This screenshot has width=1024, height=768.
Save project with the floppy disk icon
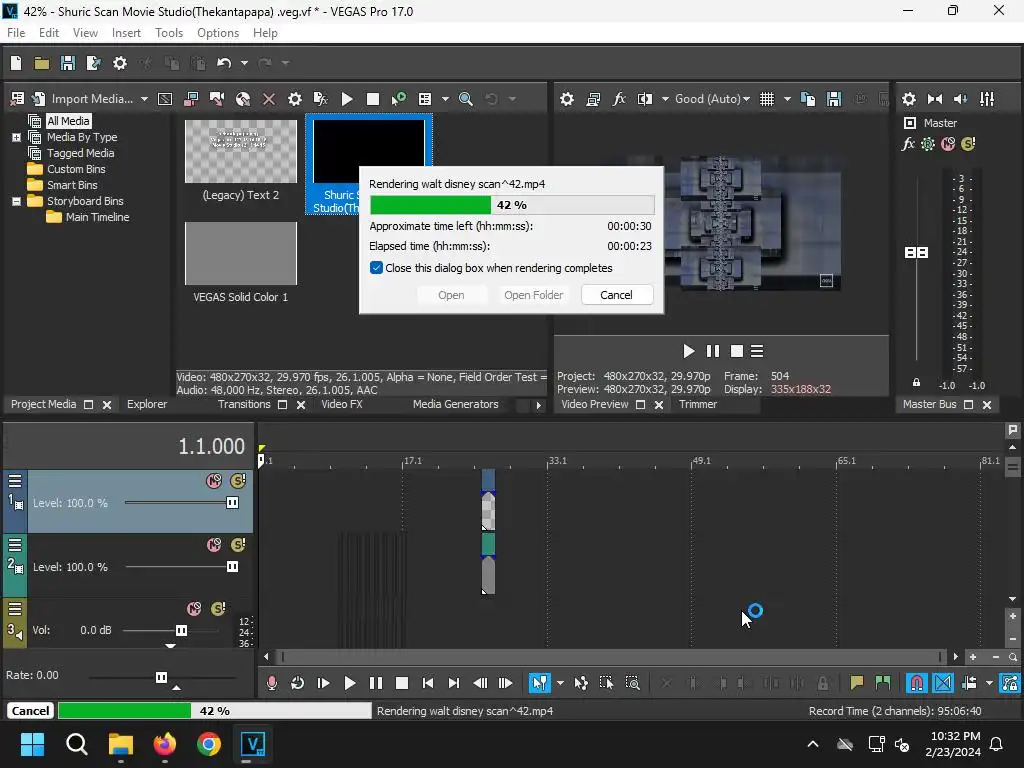tap(68, 63)
